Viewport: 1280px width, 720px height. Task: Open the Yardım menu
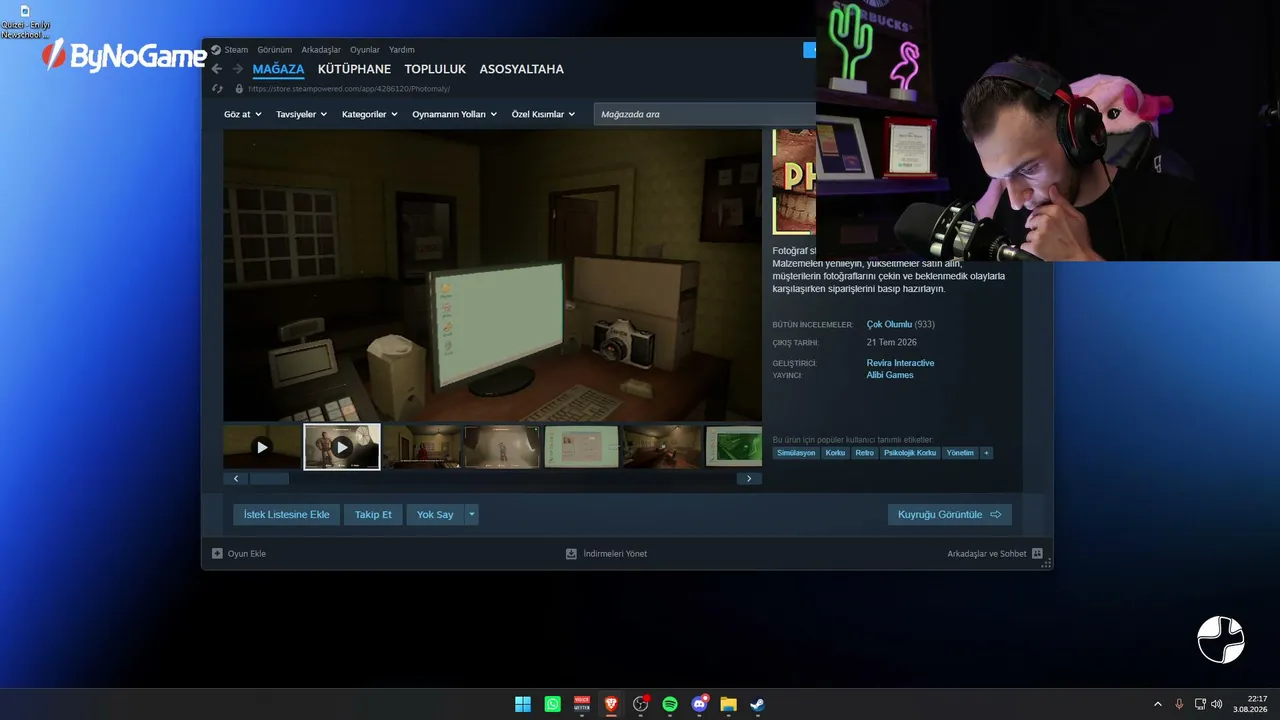pyautogui.click(x=402, y=50)
